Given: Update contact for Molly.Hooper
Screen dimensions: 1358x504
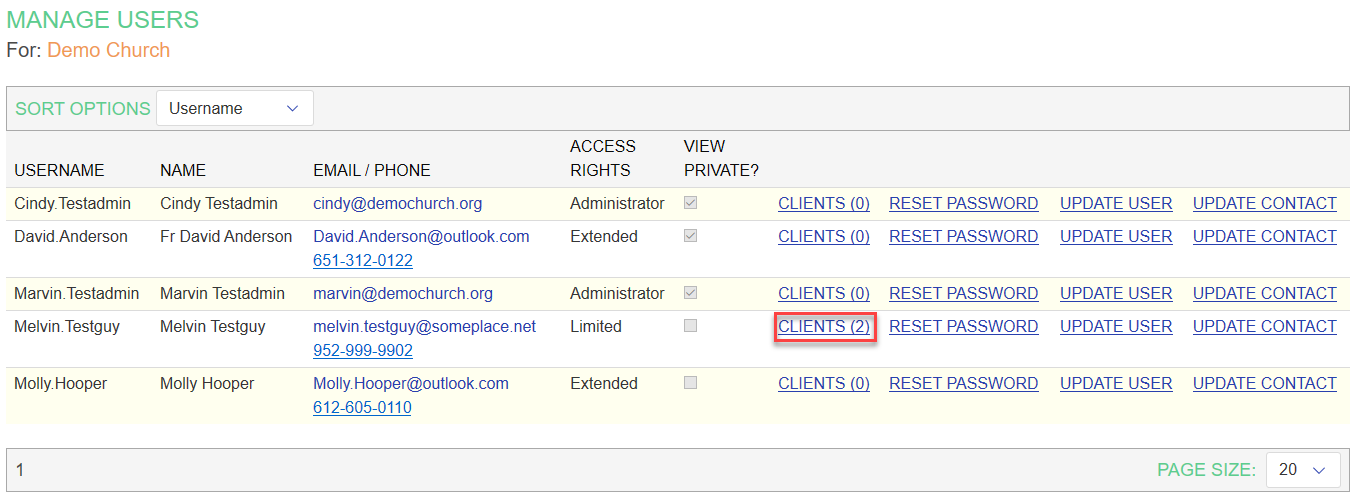Looking at the screenshot, I should [x=1264, y=383].
